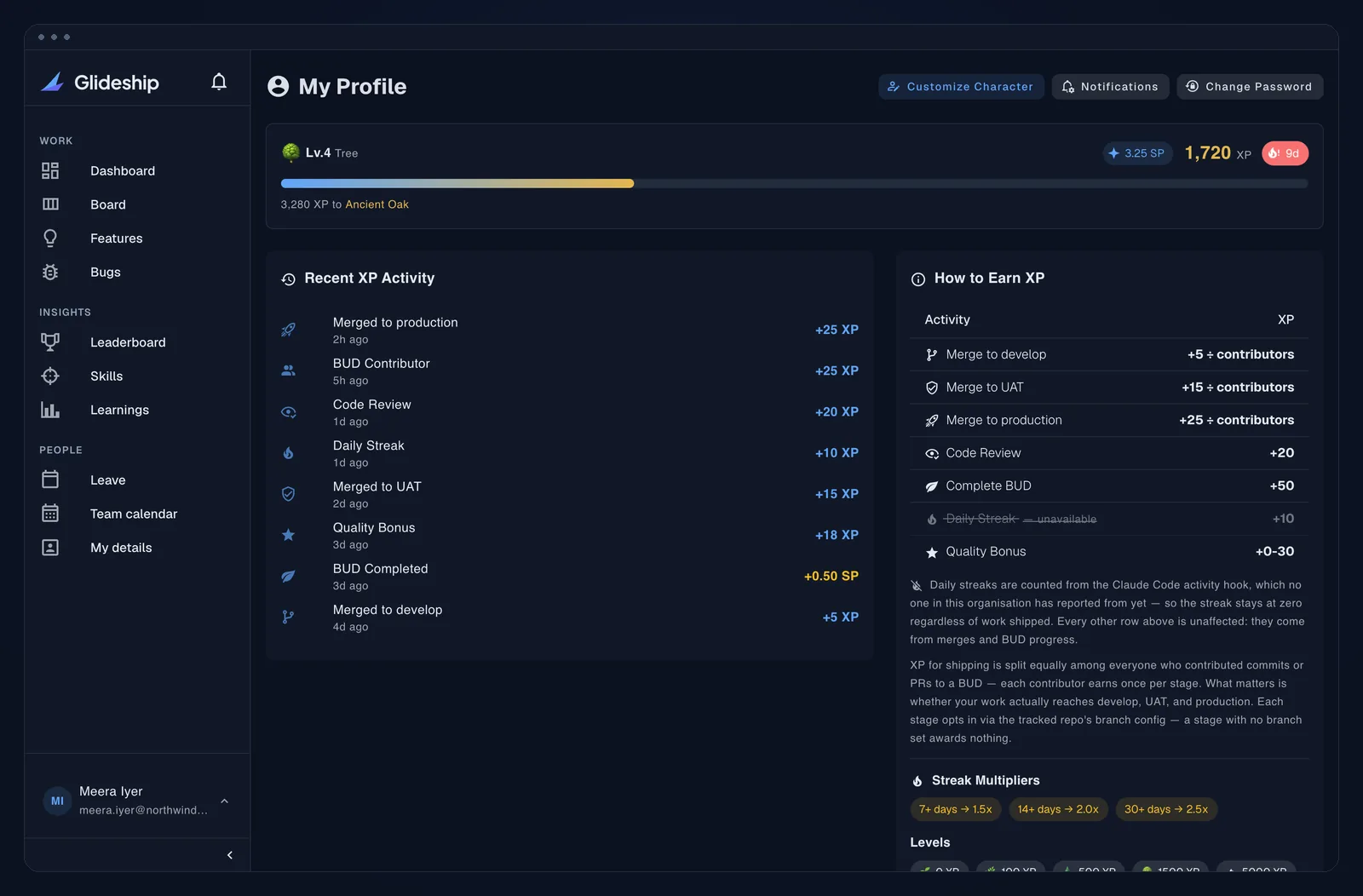The width and height of the screenshot is (1363, 896).
Task: Click the '30+ days → 2.5x' multiplier chip
Action: pyautogui.click(x=1166, y=809)
